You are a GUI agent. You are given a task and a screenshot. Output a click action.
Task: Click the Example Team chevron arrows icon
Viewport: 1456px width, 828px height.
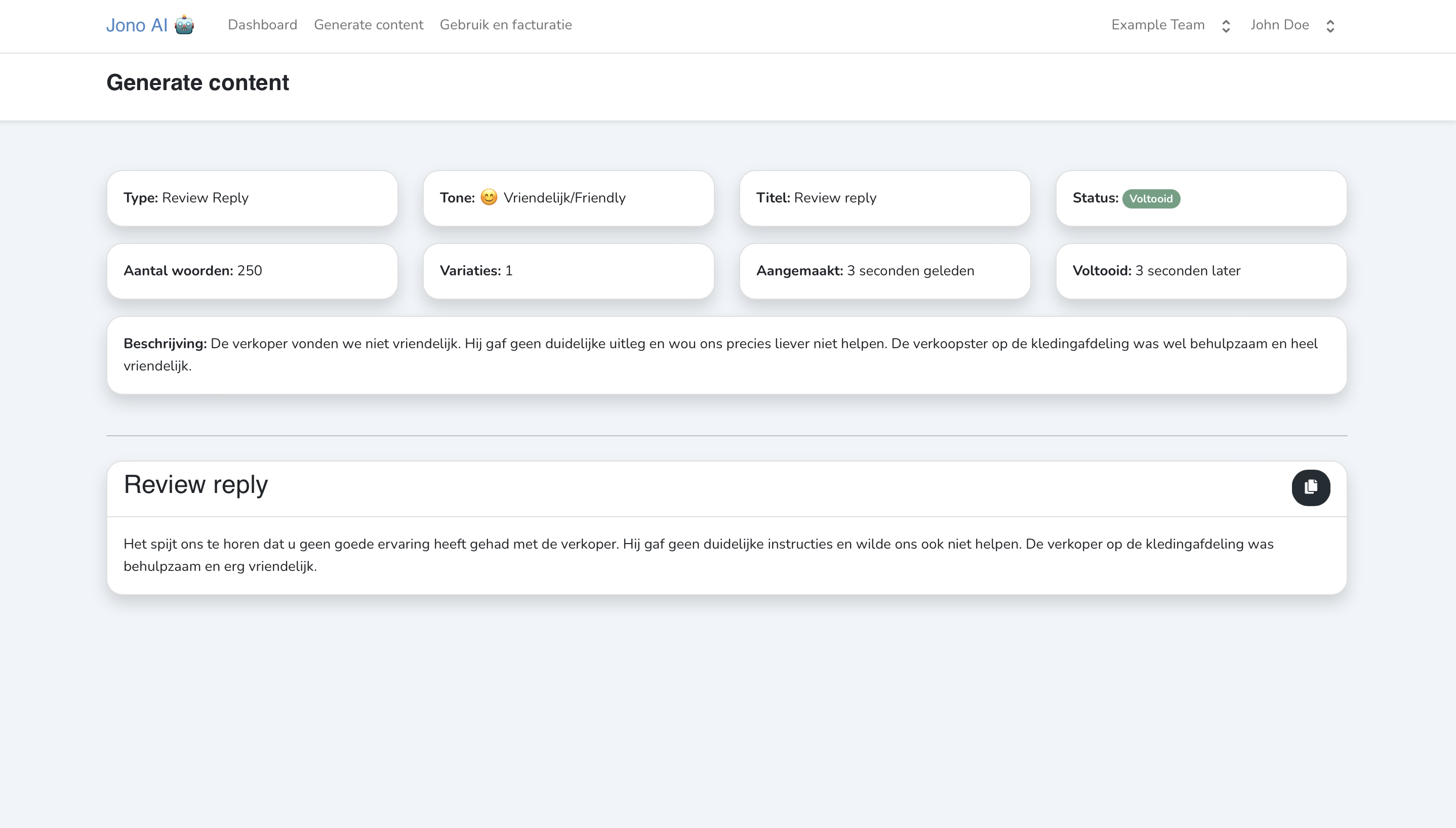[1226, 26]
